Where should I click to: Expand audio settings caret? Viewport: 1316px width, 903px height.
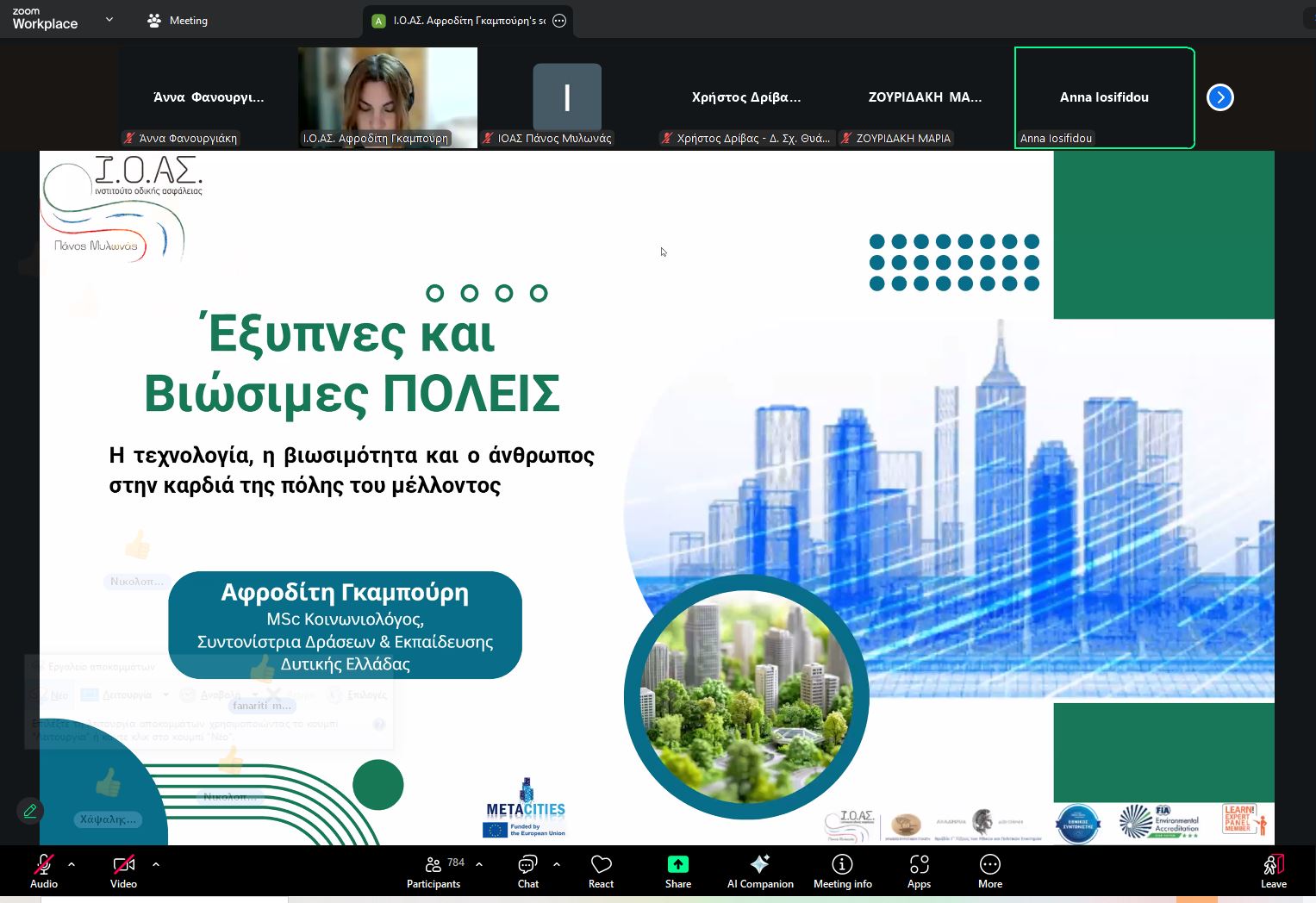[72, 863]
